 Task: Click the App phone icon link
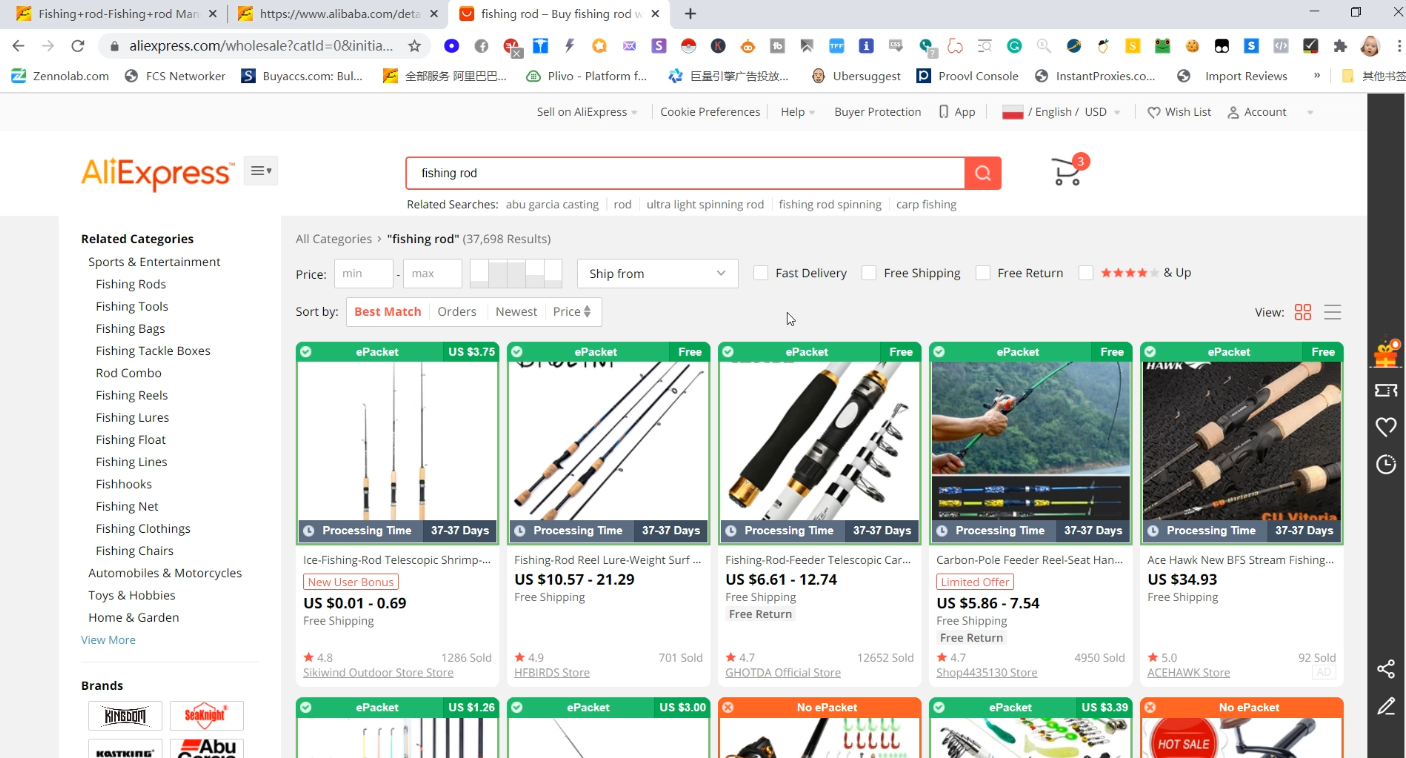tap(957, 112)
